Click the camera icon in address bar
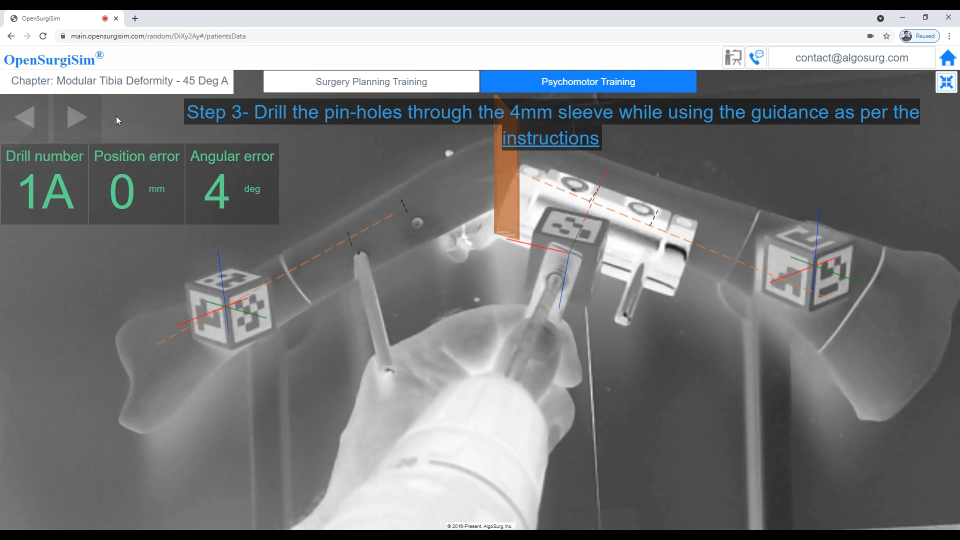This screenshot has height=540, width=960. click(870, 36)
